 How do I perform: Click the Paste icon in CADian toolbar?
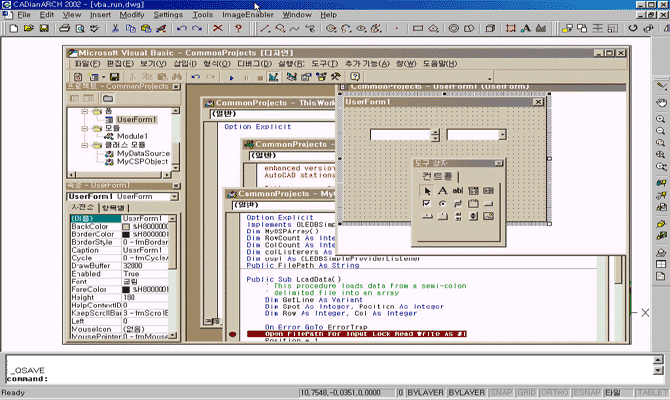[x=146, y=29]
